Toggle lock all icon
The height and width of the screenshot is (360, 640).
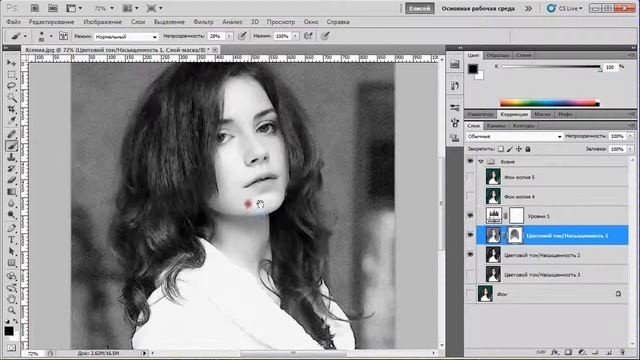pyautogui.click(x=528, y=149)
